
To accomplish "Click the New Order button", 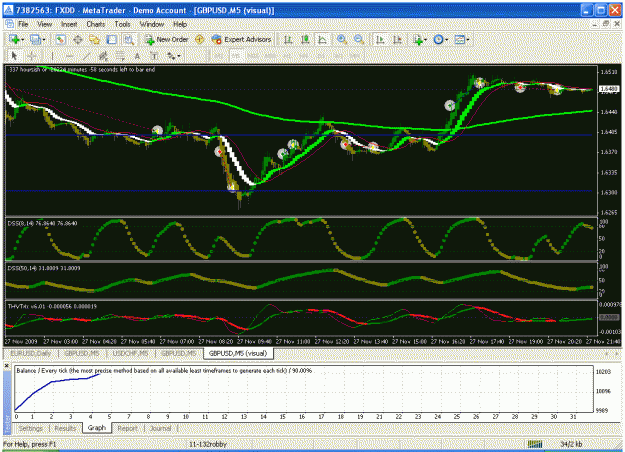I will (x=167, y=39).
